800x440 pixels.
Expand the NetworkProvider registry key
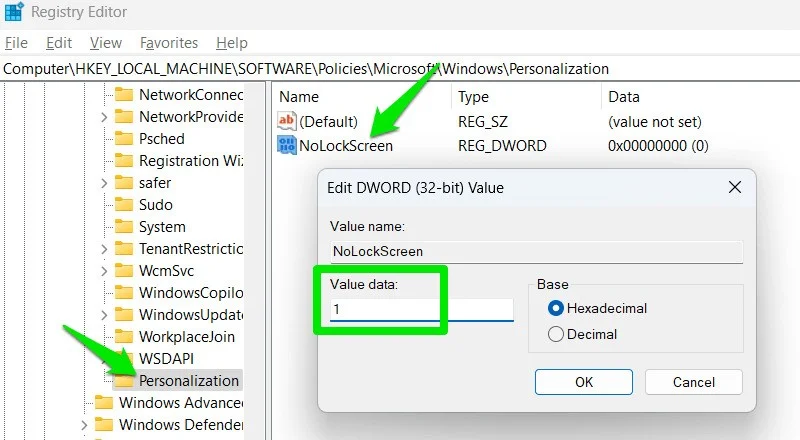[104, 117]
